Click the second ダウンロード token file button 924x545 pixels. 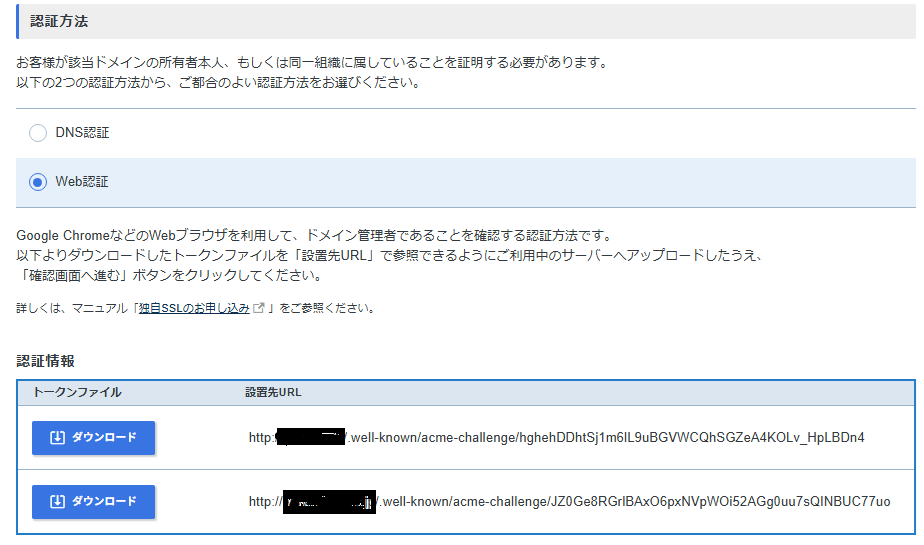pos(93,501)
